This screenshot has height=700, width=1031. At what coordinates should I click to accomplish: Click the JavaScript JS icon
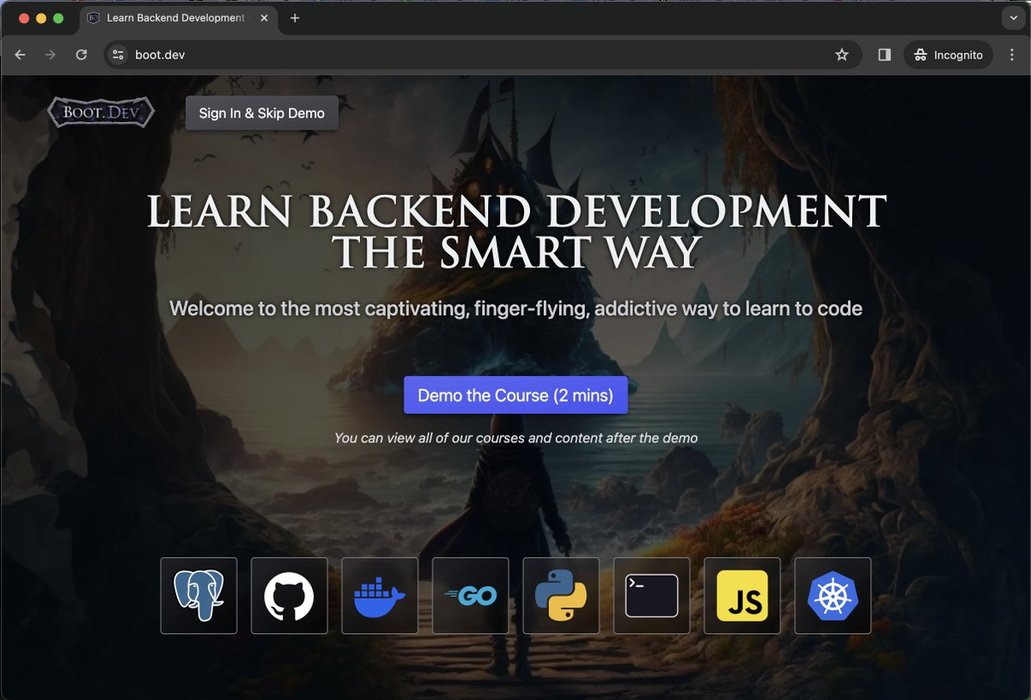tap(742, 595)
